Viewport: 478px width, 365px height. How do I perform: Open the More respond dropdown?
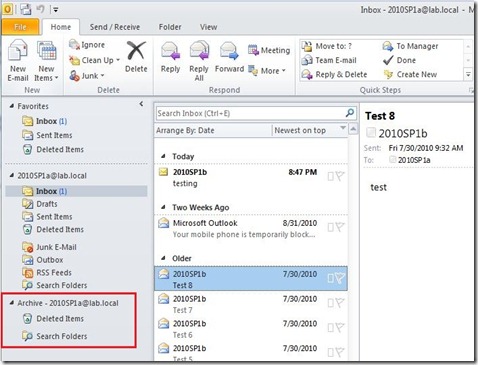click(x=267, y=71)
